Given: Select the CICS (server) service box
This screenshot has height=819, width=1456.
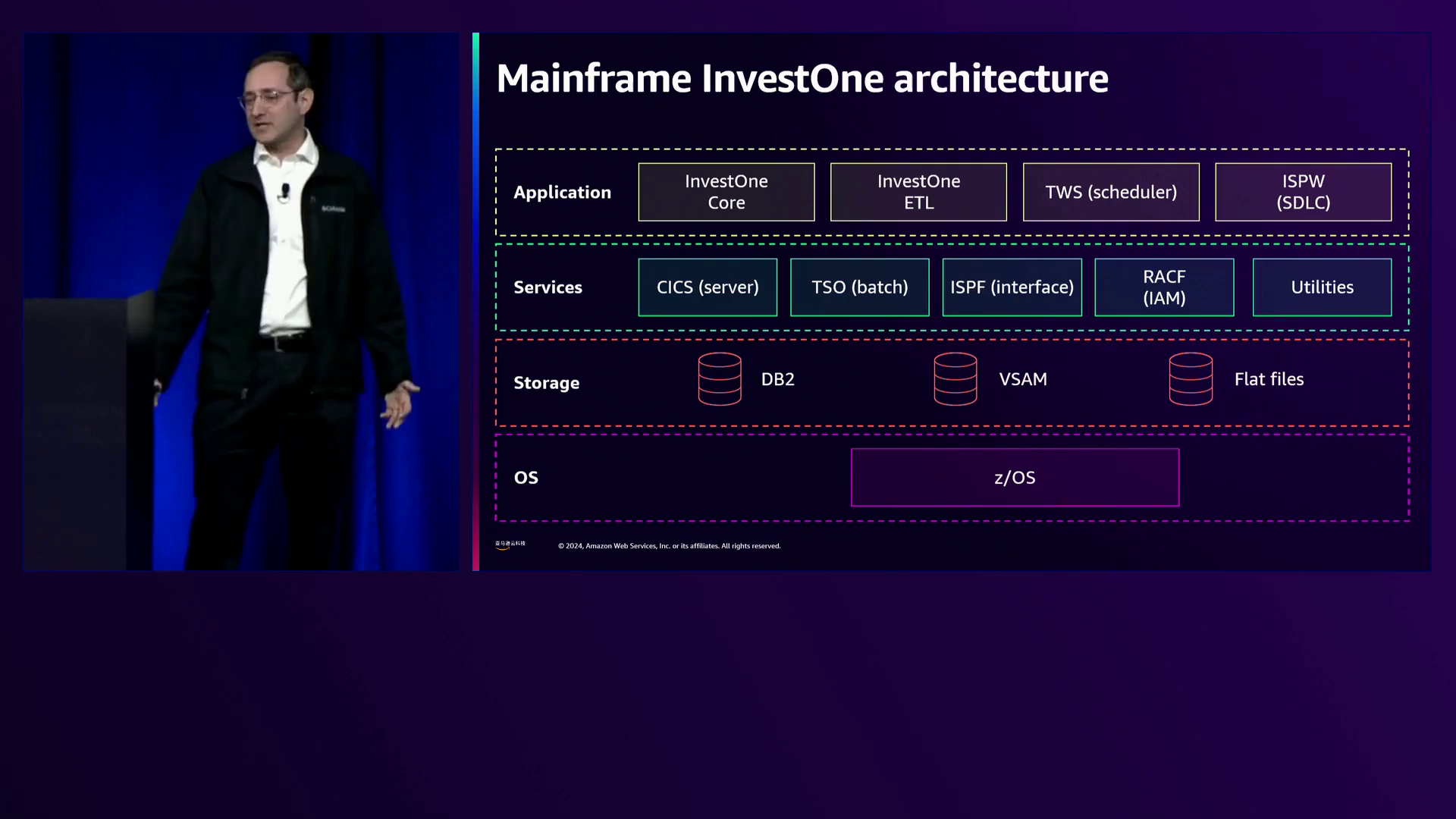Looking at the screenshot, I should 708,287.
